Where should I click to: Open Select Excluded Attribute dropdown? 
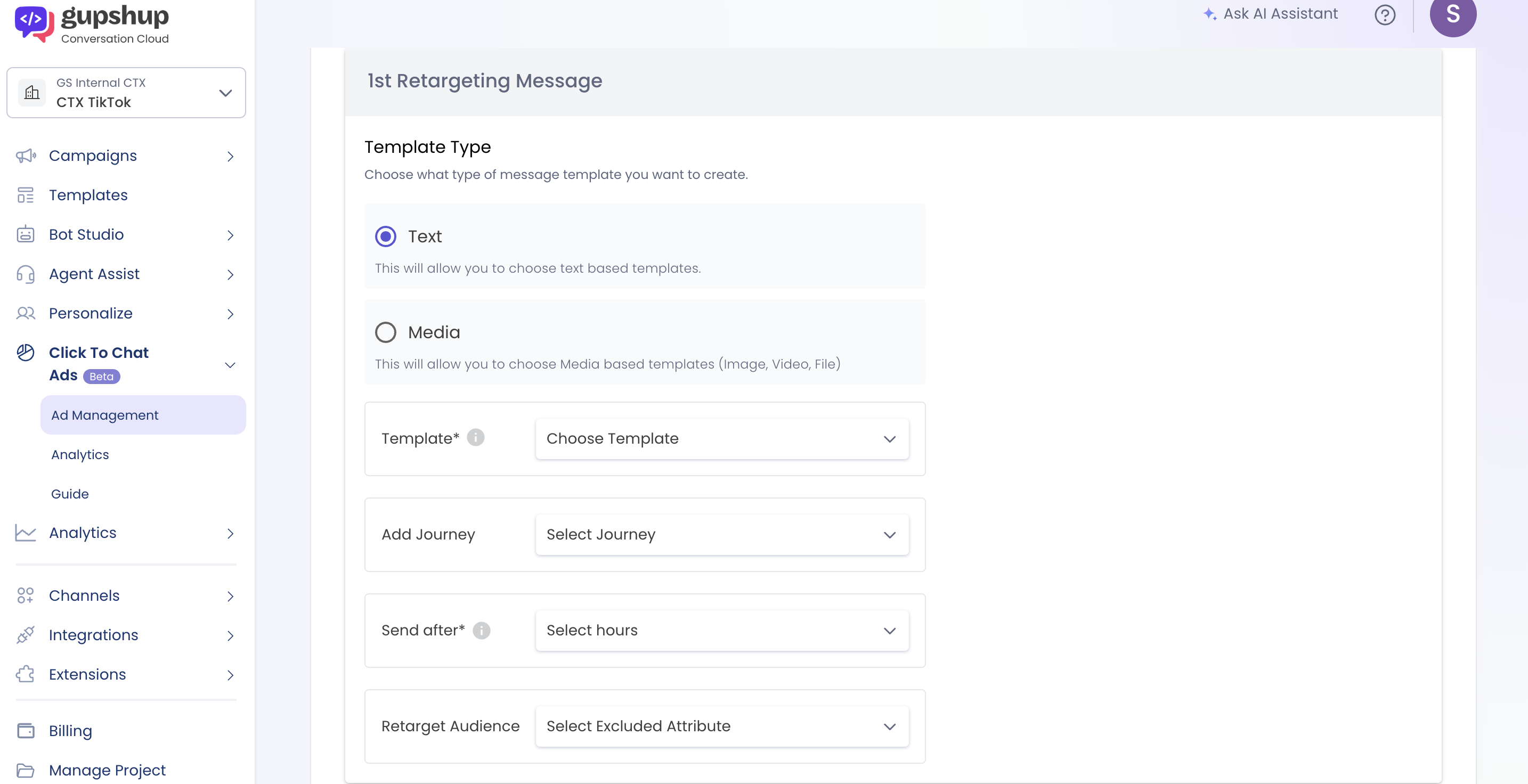tap(721, 726)
